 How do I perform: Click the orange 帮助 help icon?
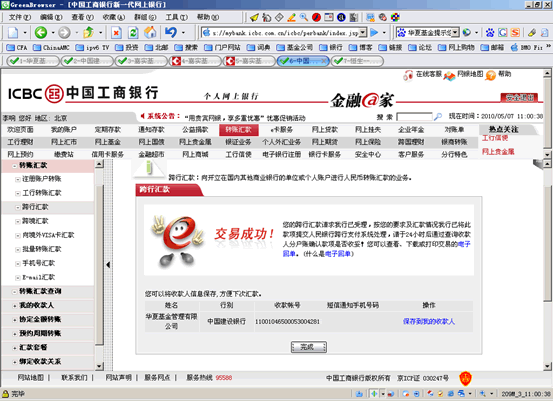(490, 75)
